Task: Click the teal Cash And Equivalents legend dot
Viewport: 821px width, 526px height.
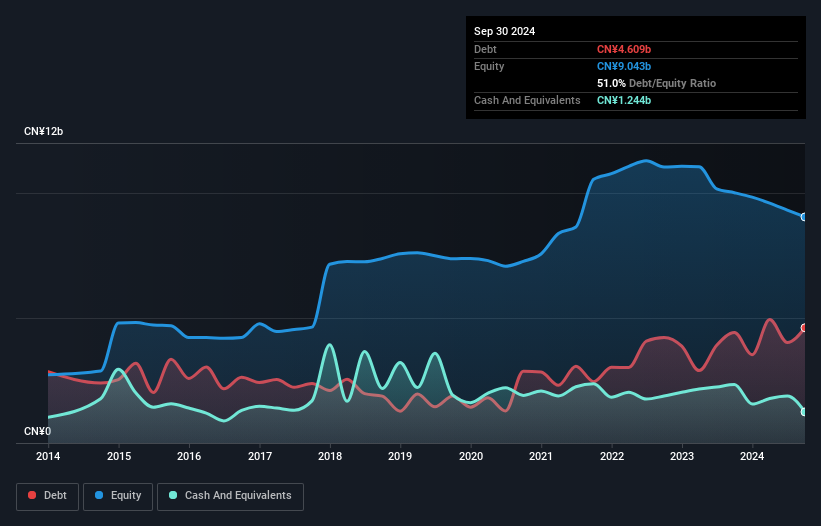Action: 173,495
